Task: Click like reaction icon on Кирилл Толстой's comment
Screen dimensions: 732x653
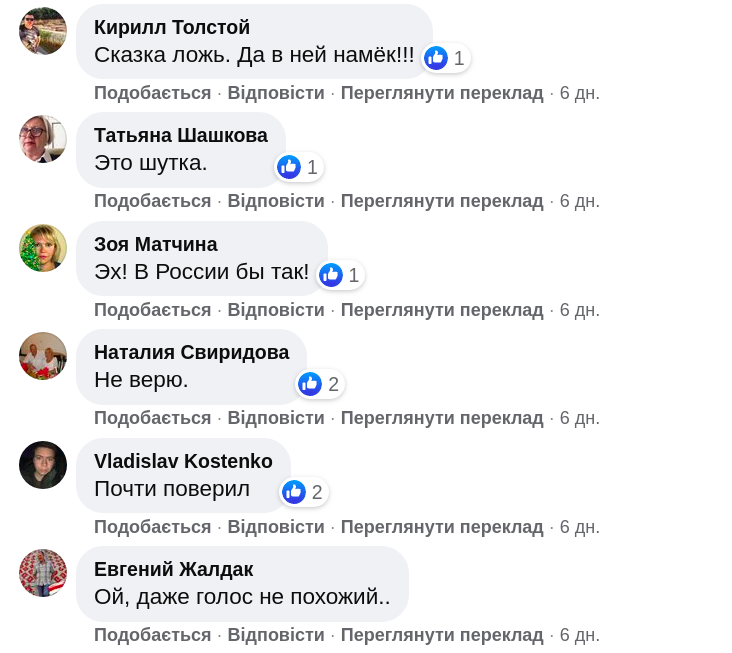Action: 436,58
